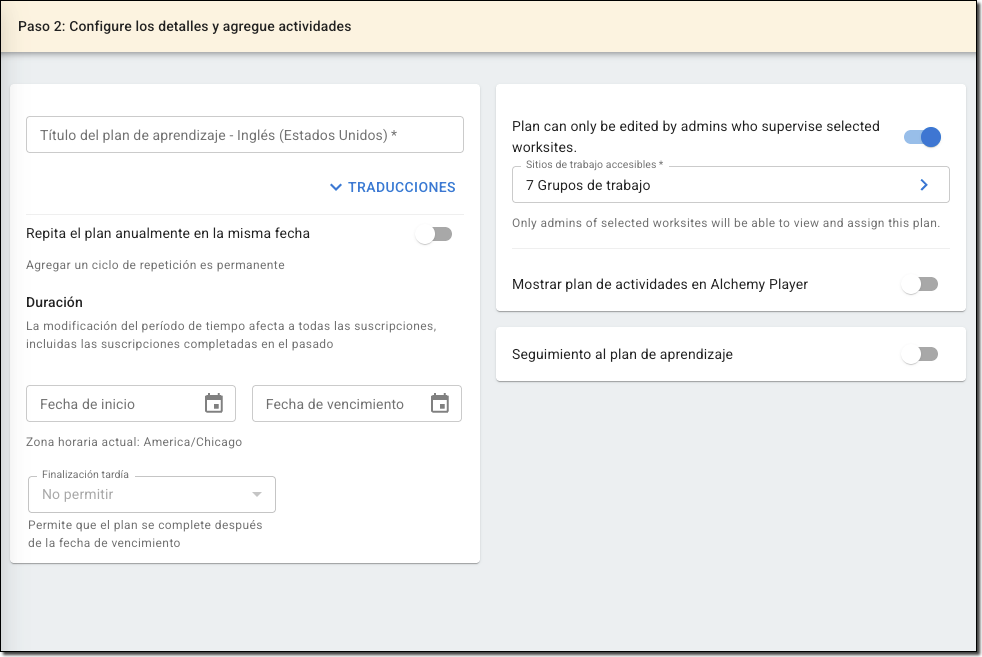Disable the admins-only plan editing toggle
The image size is (982, 657).
(922, 137)
